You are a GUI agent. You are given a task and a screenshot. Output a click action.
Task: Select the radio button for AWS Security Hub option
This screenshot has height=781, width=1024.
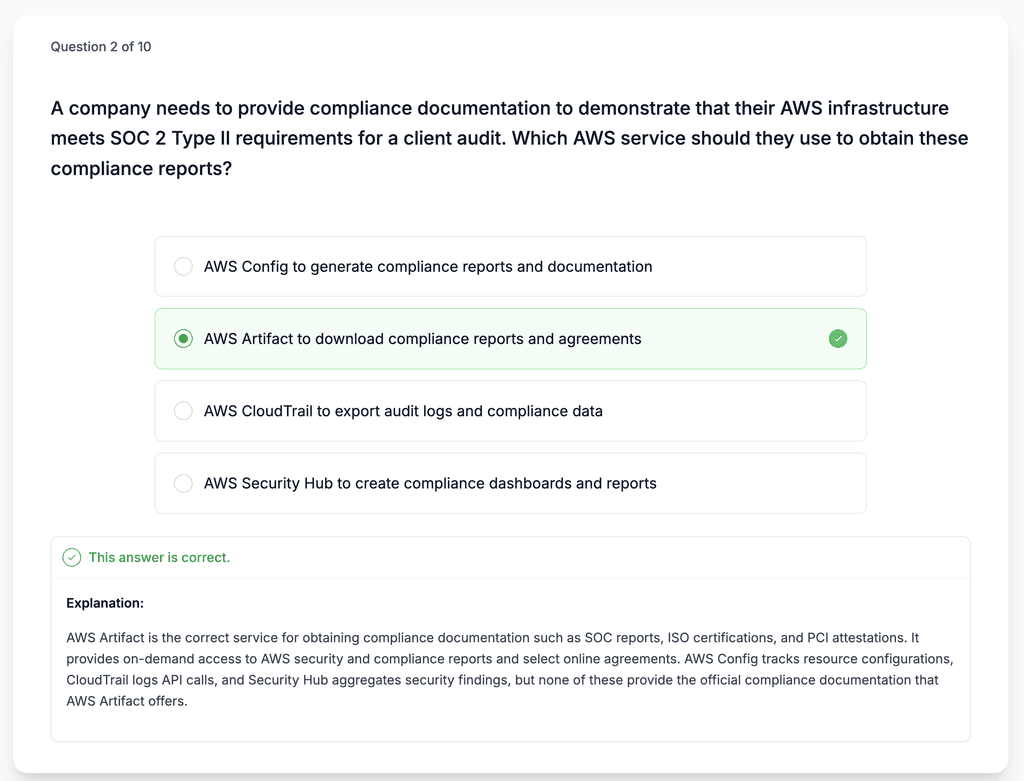point(183,483)
